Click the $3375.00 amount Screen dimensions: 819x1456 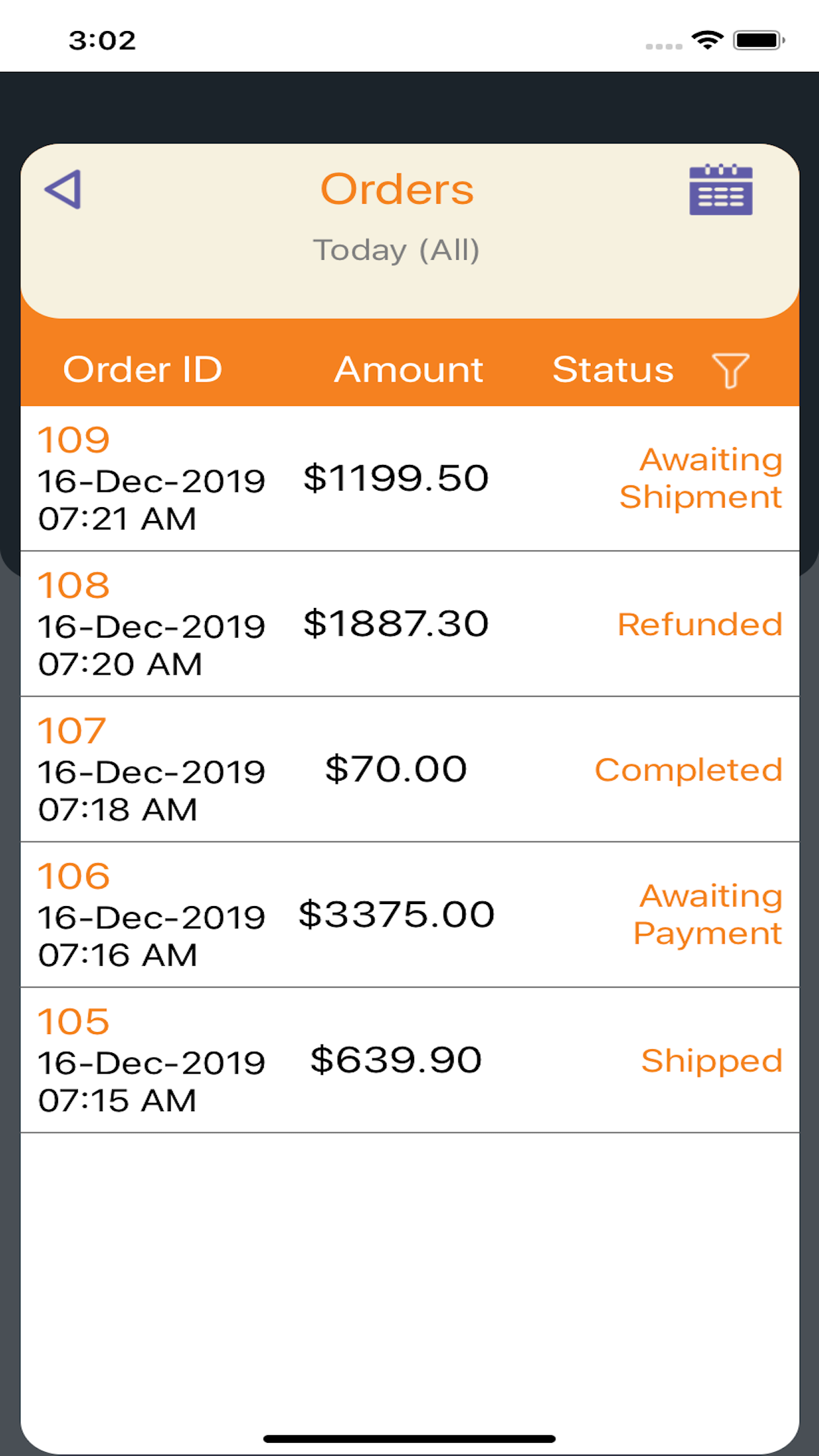click(x=396, y=915)
